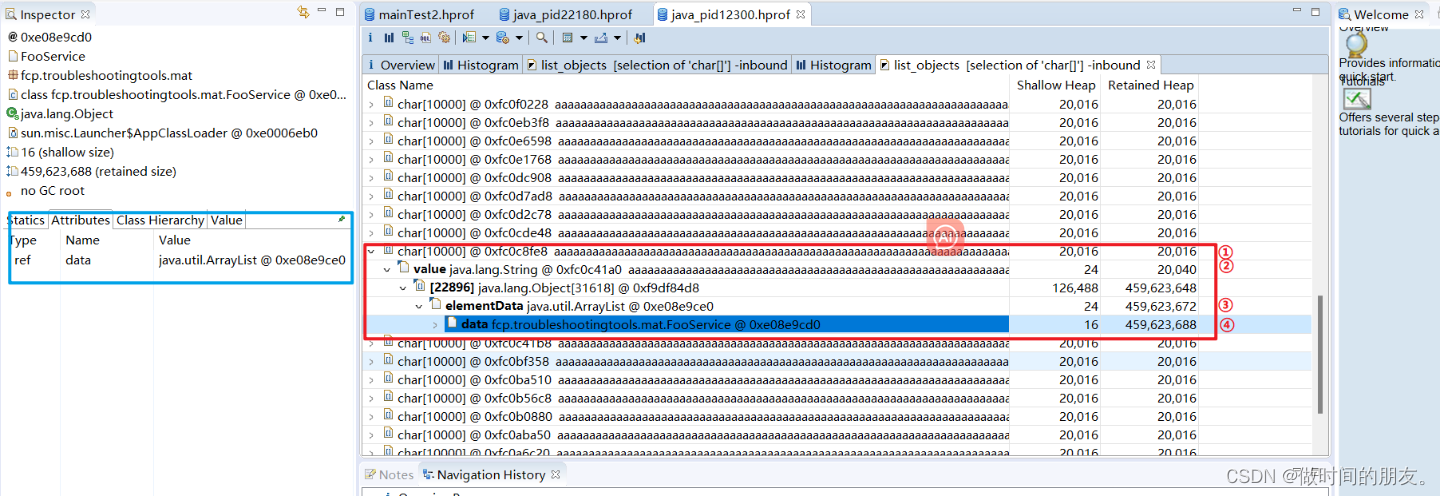Close the java_pid12300.hprof editor tab
Viewport: 1440px width, 496px height.
pyautogui.click(x=802, y=14)
